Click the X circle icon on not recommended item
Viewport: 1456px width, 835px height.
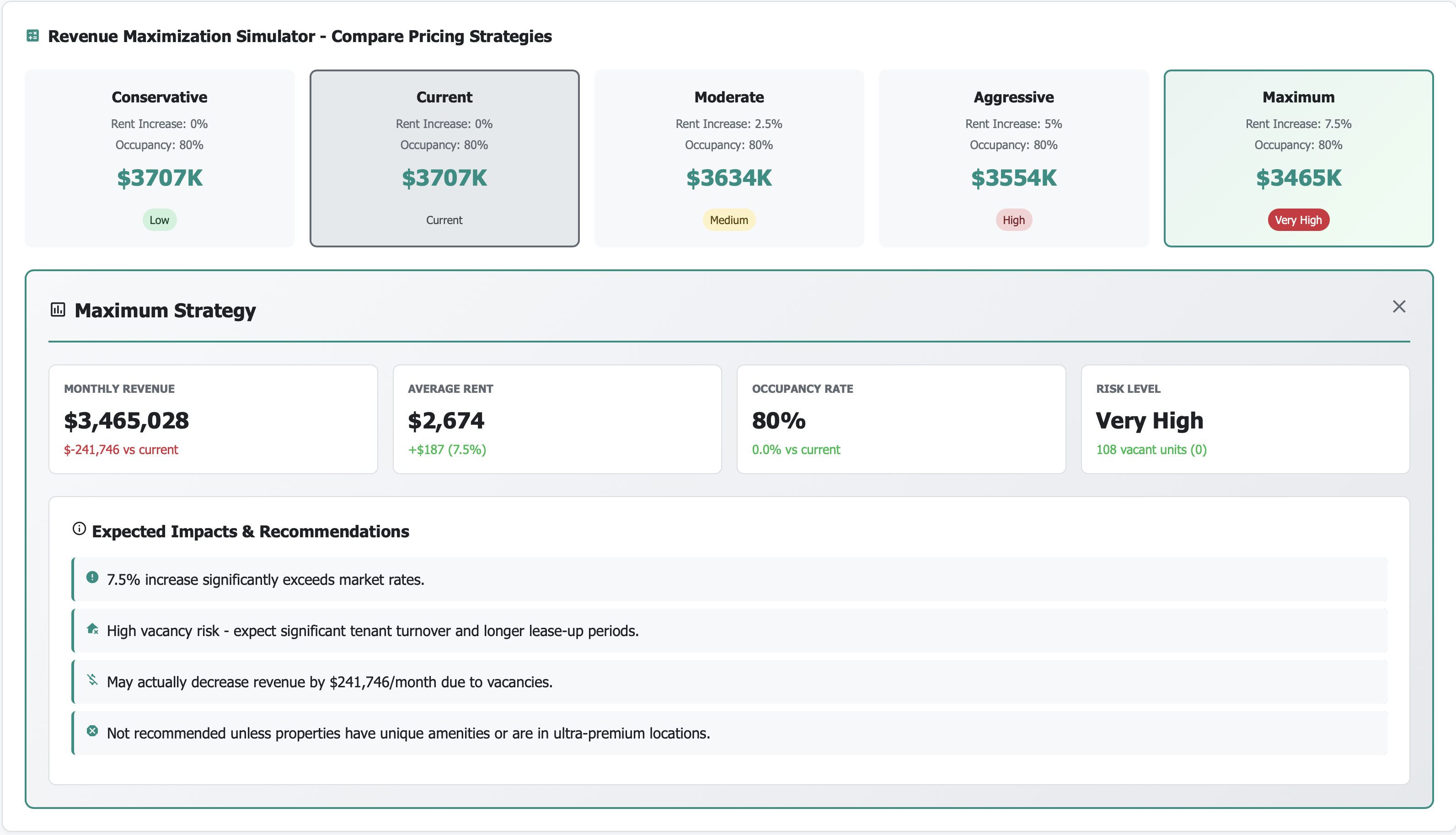tap(92, 731)
